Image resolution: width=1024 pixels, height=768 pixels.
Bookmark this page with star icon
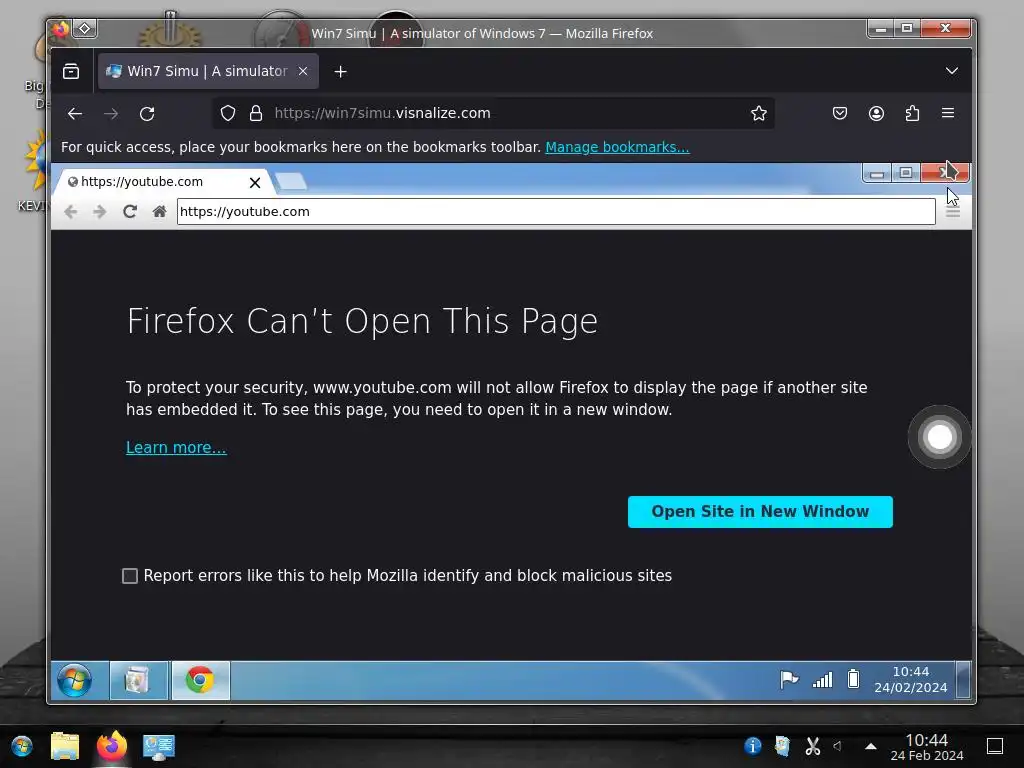pyautogui.click(x=758, y=114)
